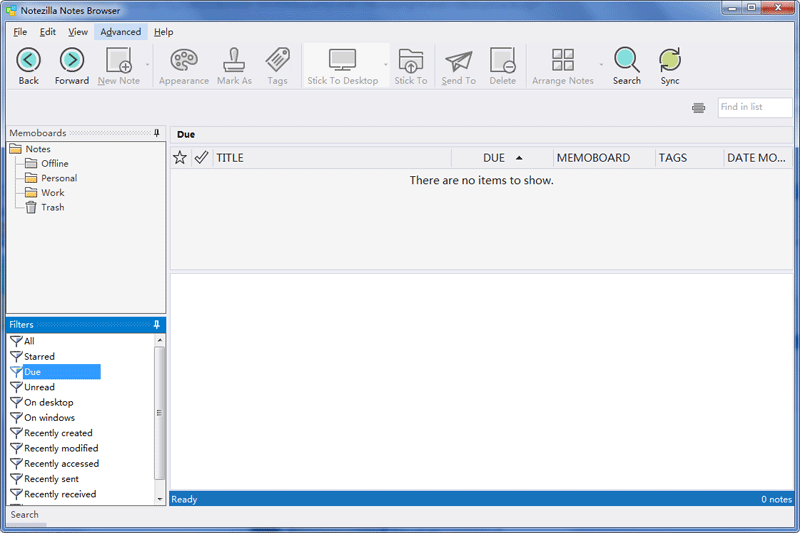This screenshot has width=800, height=533.
Task: Click the Back navigation icon
Action: [x=29, y=60]
